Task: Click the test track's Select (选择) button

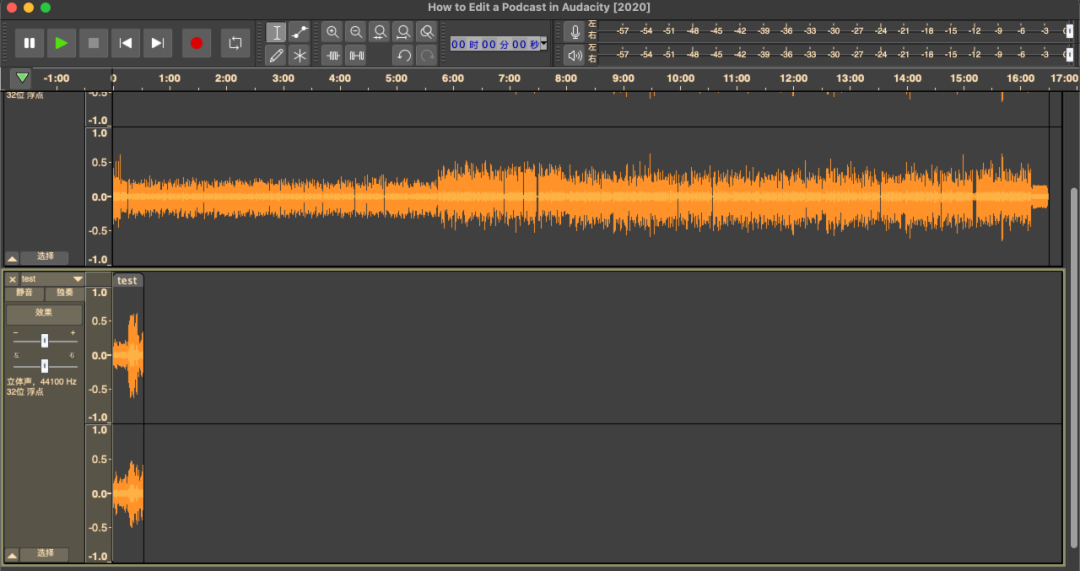Action: click(x=45, y=553)
